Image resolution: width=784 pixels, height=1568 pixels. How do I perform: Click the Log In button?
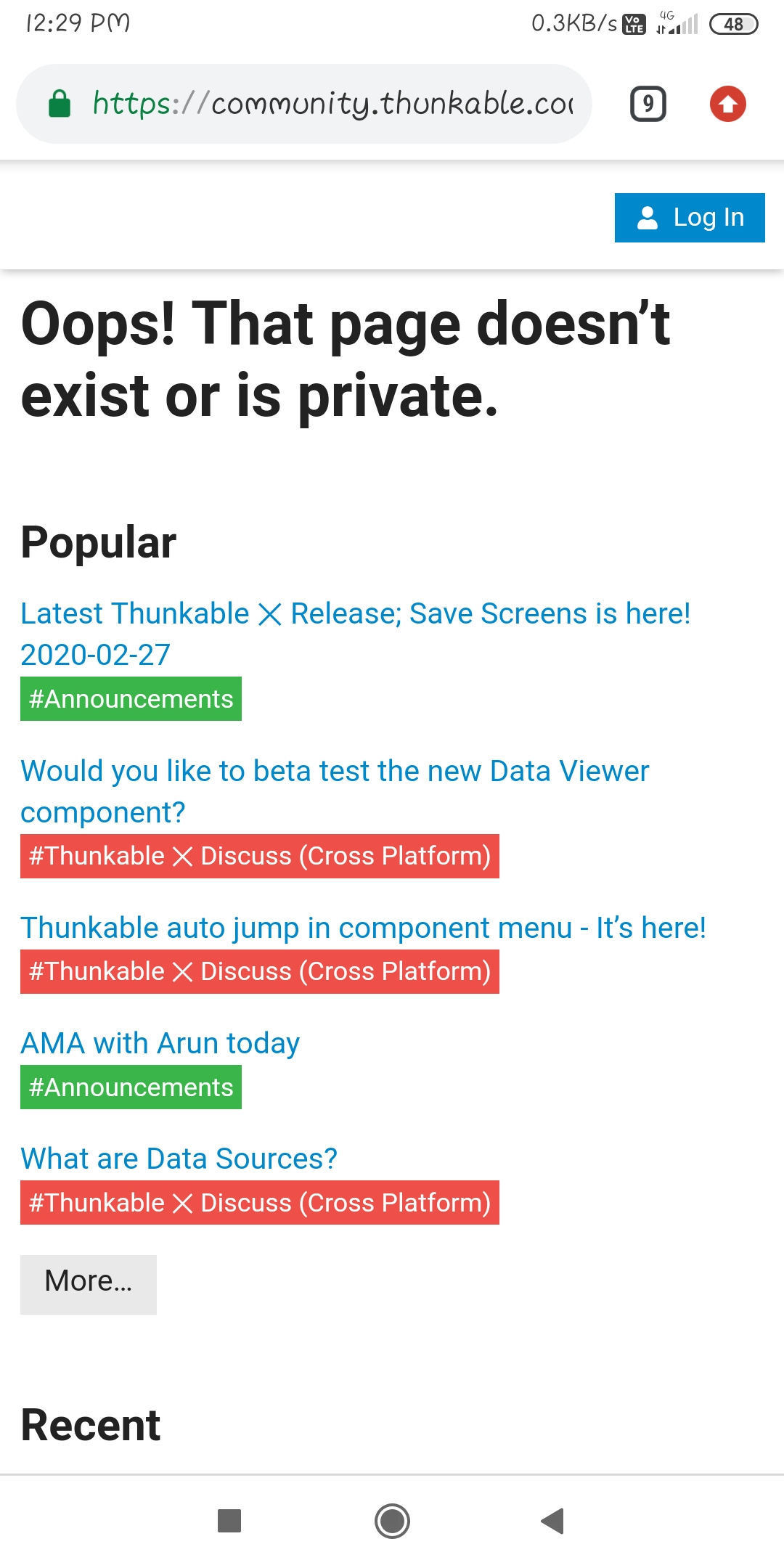(690, 218)
